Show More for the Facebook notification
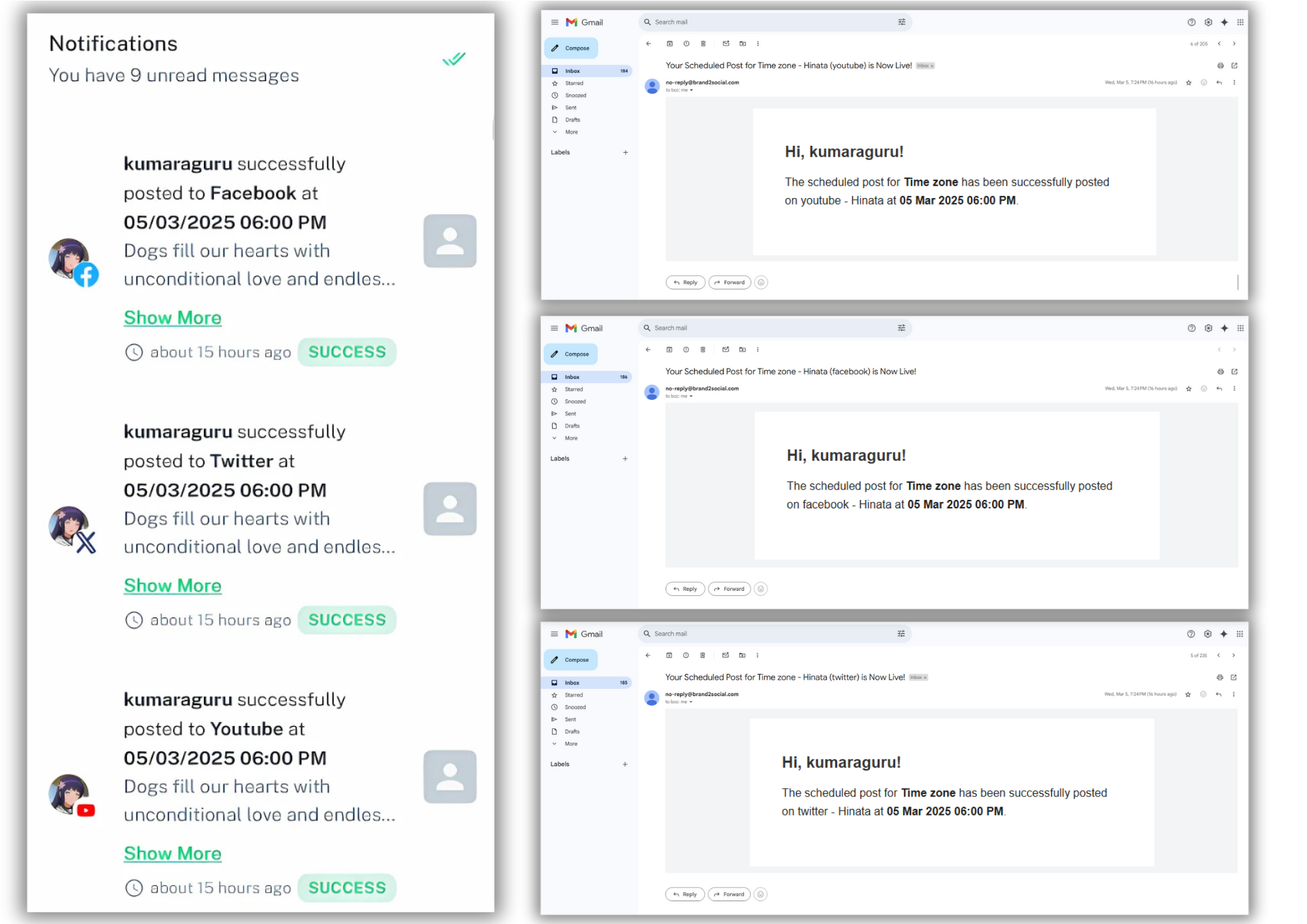The height and width of the screenshot is (924, 1307). [x=172, y=318]
